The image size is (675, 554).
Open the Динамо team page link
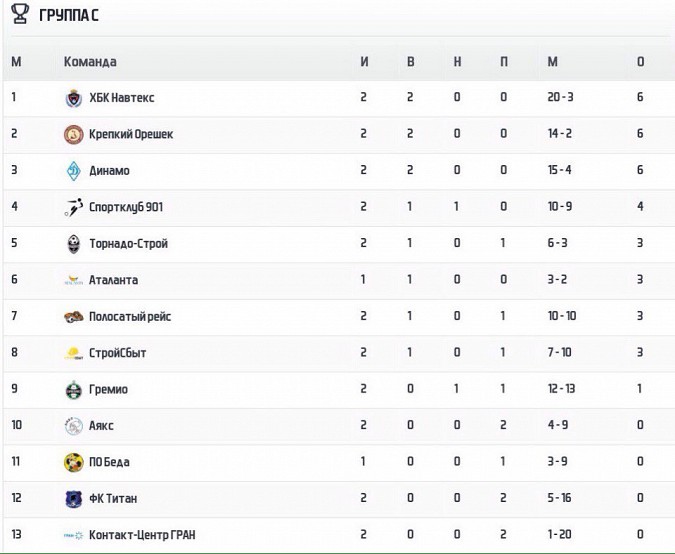coord(109,171)
